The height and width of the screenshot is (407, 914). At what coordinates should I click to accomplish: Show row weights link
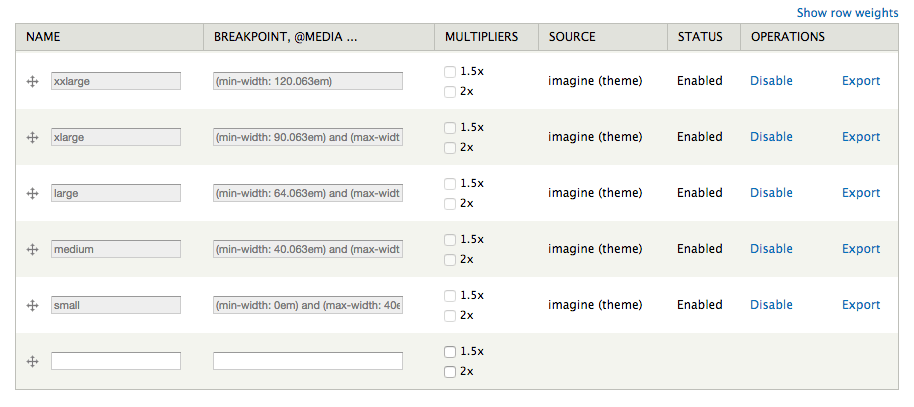(848, 13)
